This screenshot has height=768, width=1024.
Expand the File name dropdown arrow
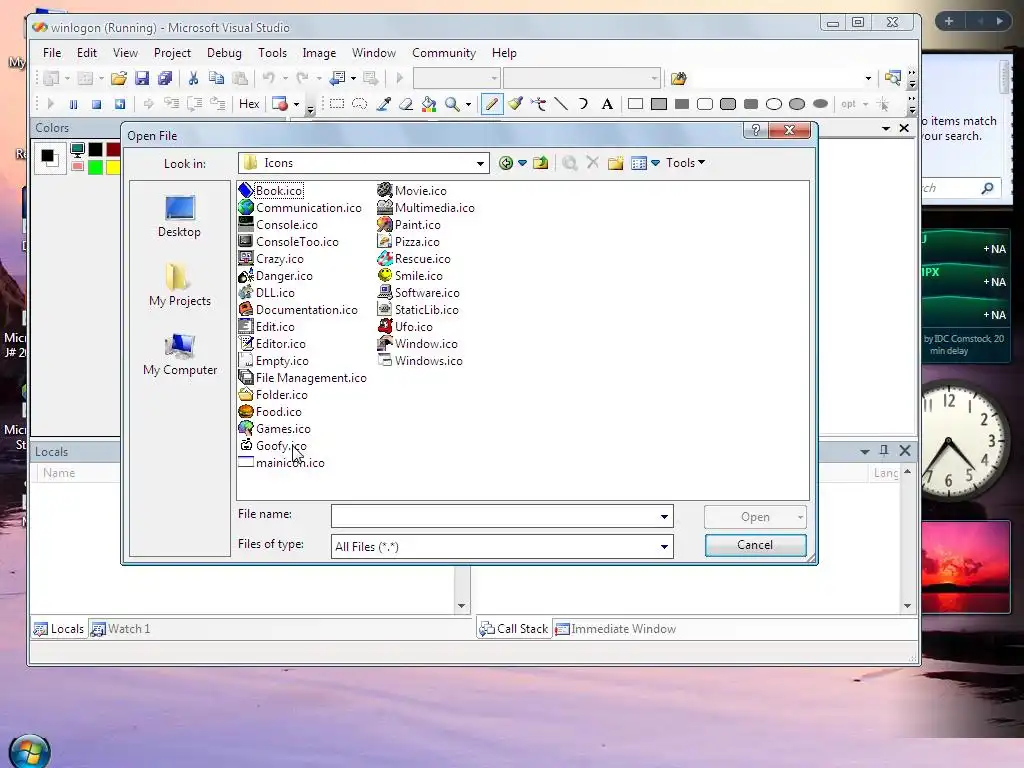point(664,517)
